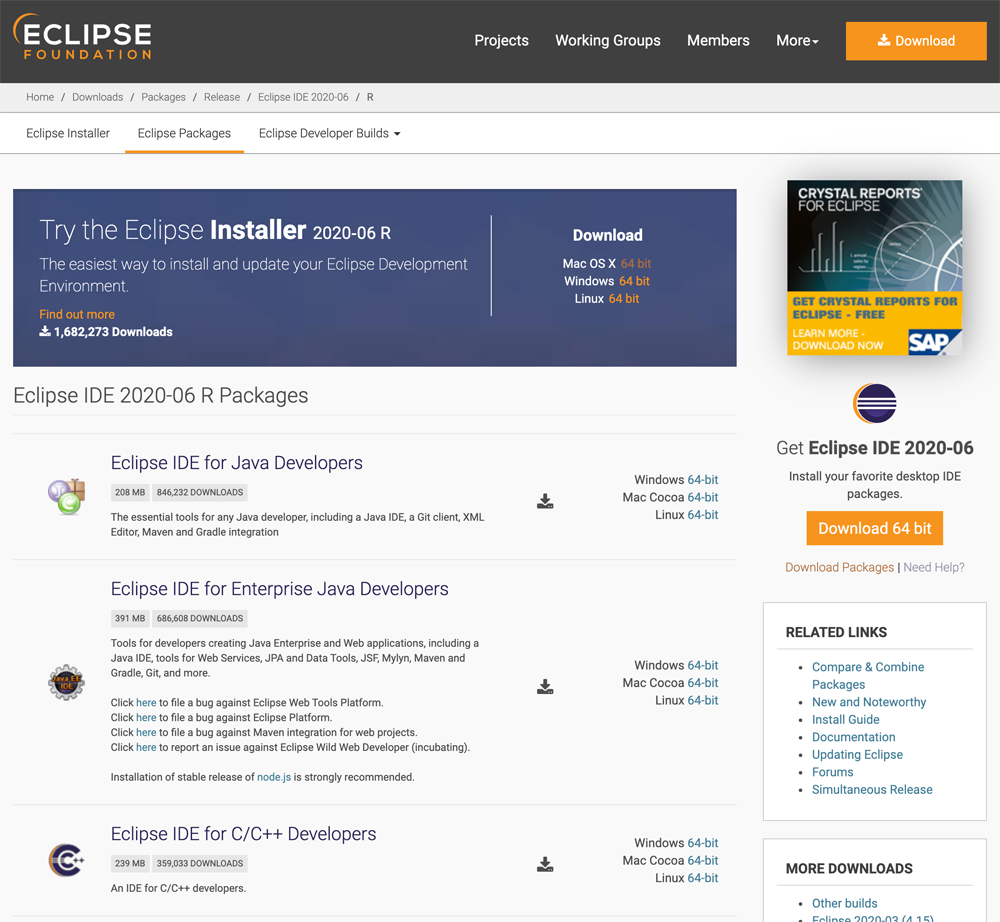Click the Eclipse sphere logo in sidebar
The height and width of the screenshot is (922, 1000).
pyautogui.click(x=874, y=403)
